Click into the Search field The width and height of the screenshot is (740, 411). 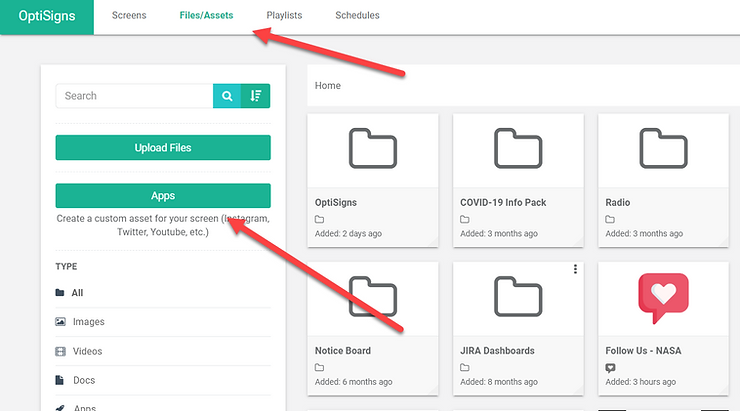[x=135, y=96]
